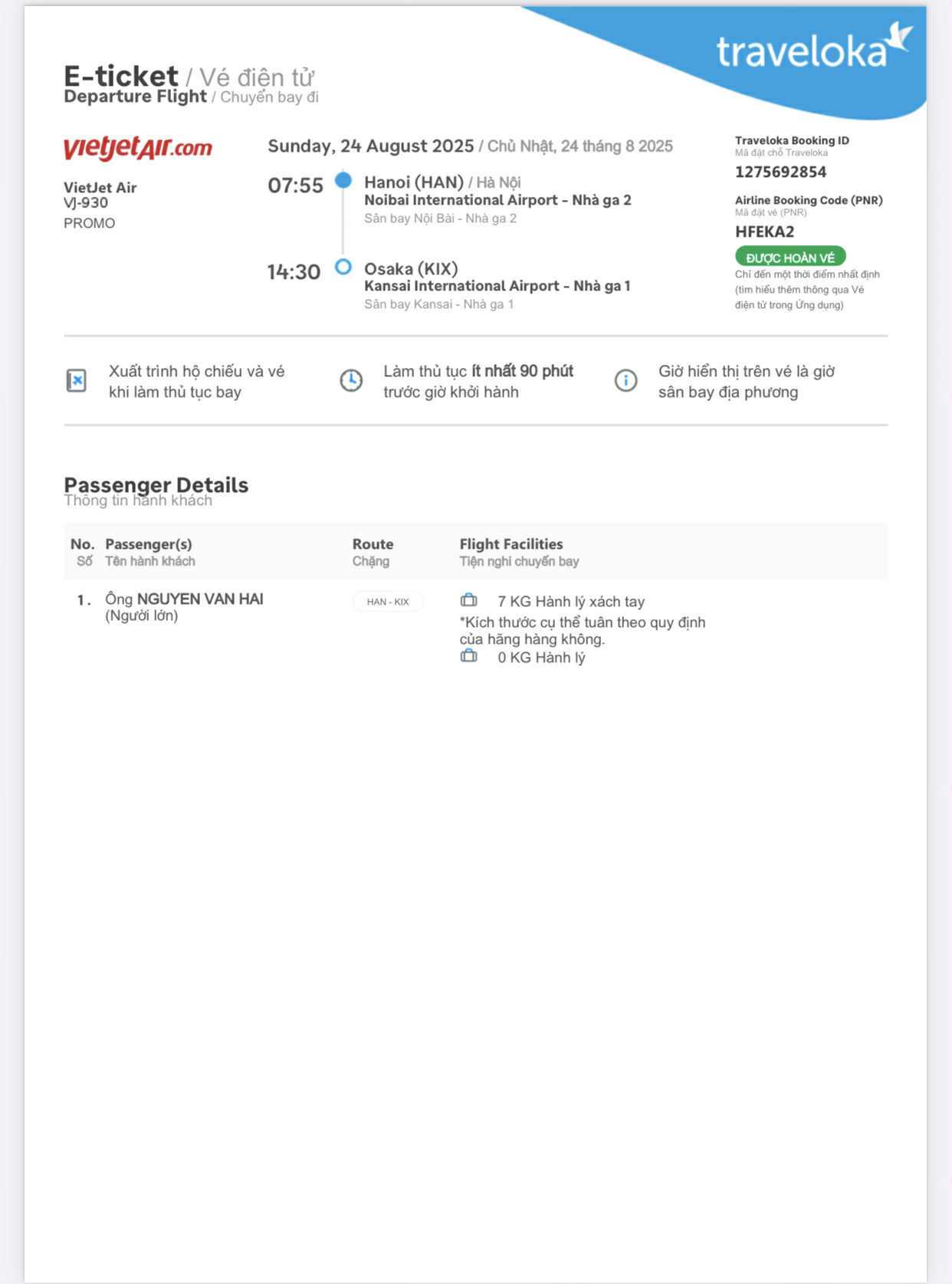Click the Passenger Details heading
The height and width of the screenshot is (1284, 952).
point(156,485)
